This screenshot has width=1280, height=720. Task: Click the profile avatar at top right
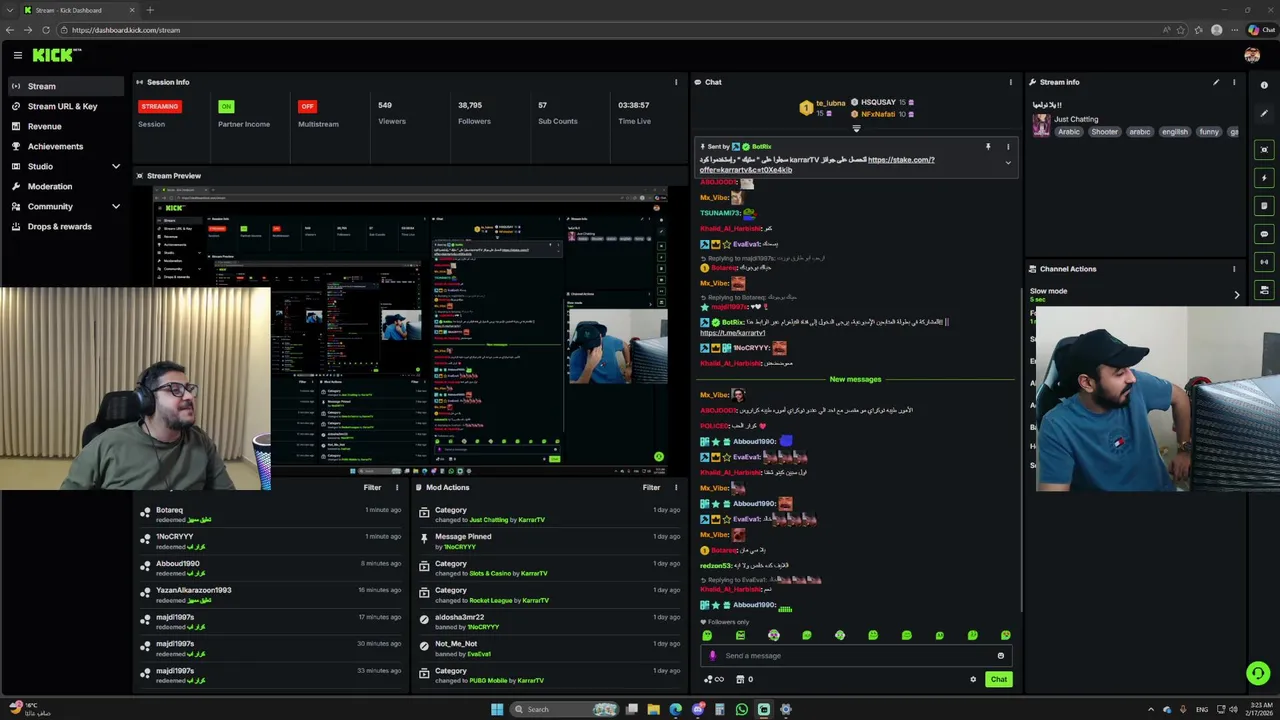[x=1252, y=56]
